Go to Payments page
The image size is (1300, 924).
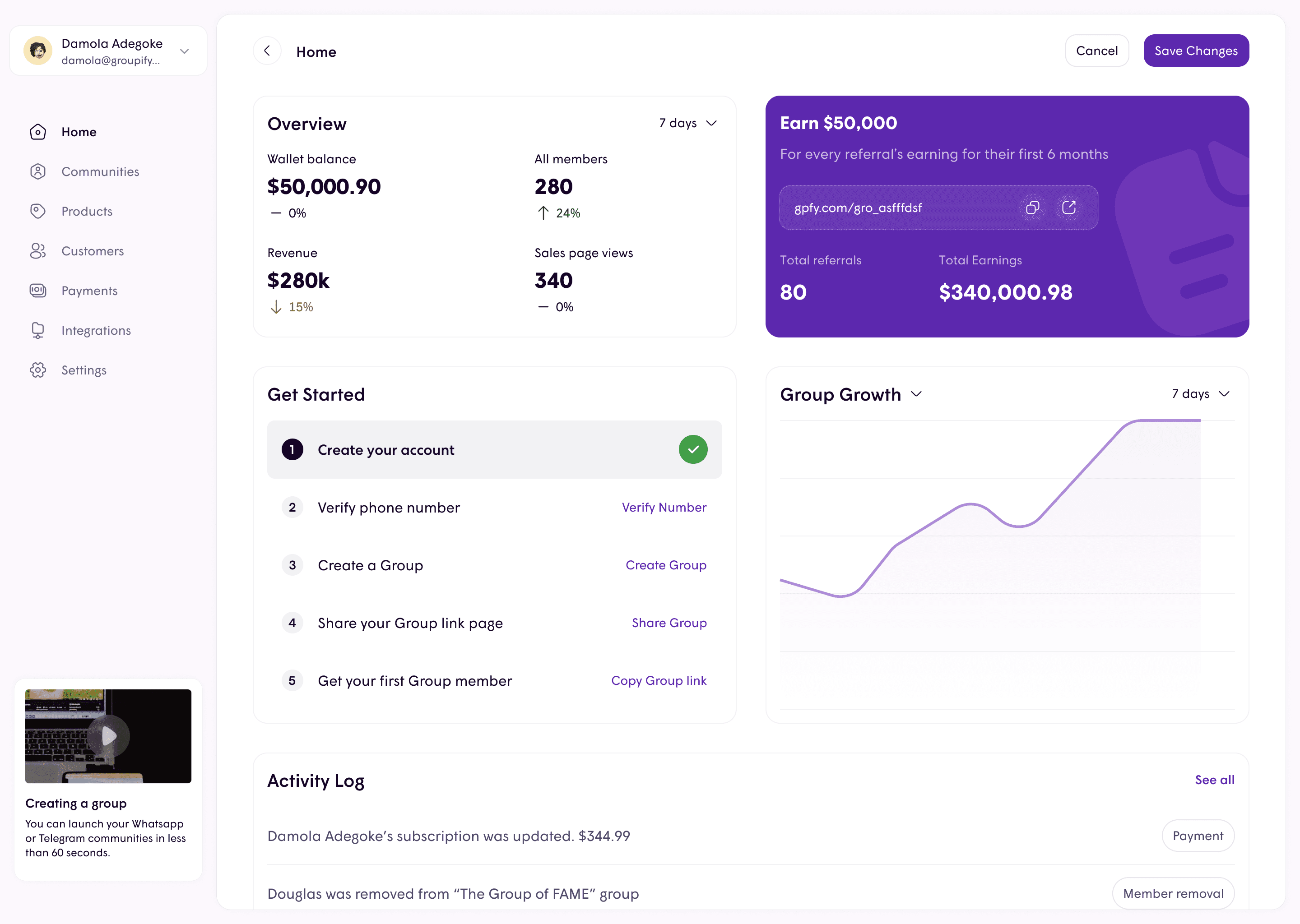(89, 291)
